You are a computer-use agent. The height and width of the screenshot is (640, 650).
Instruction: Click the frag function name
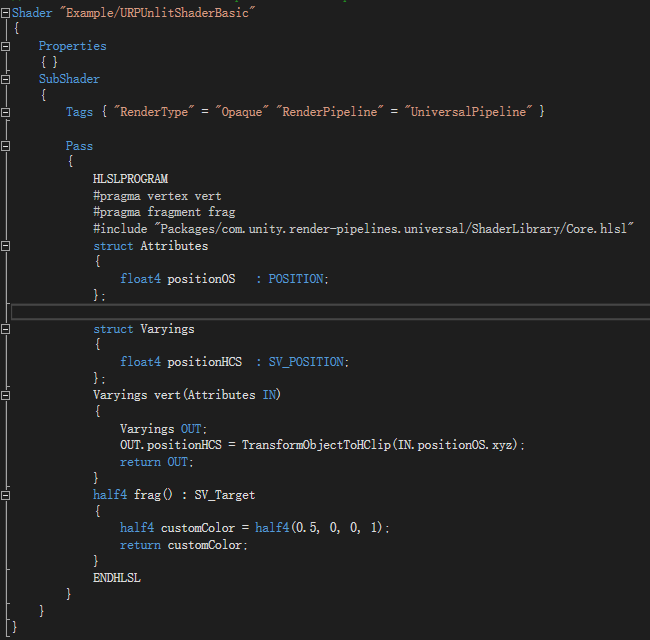[147, 495]
